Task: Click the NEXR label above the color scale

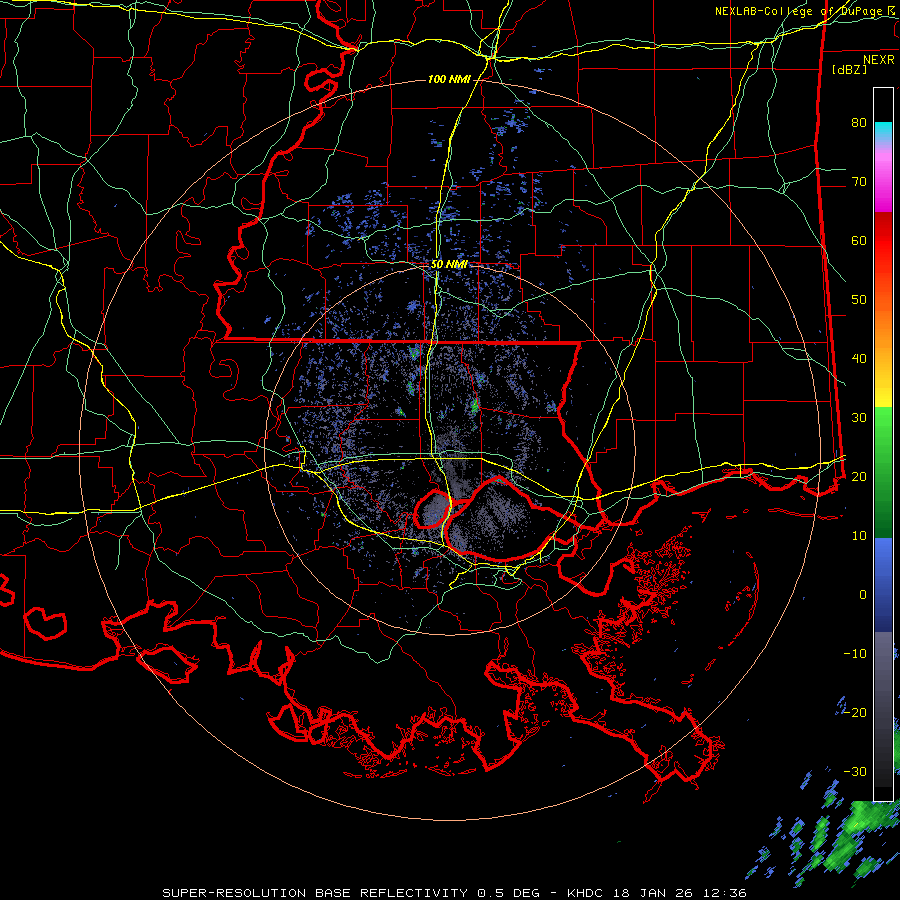Action: pos(879,60)
